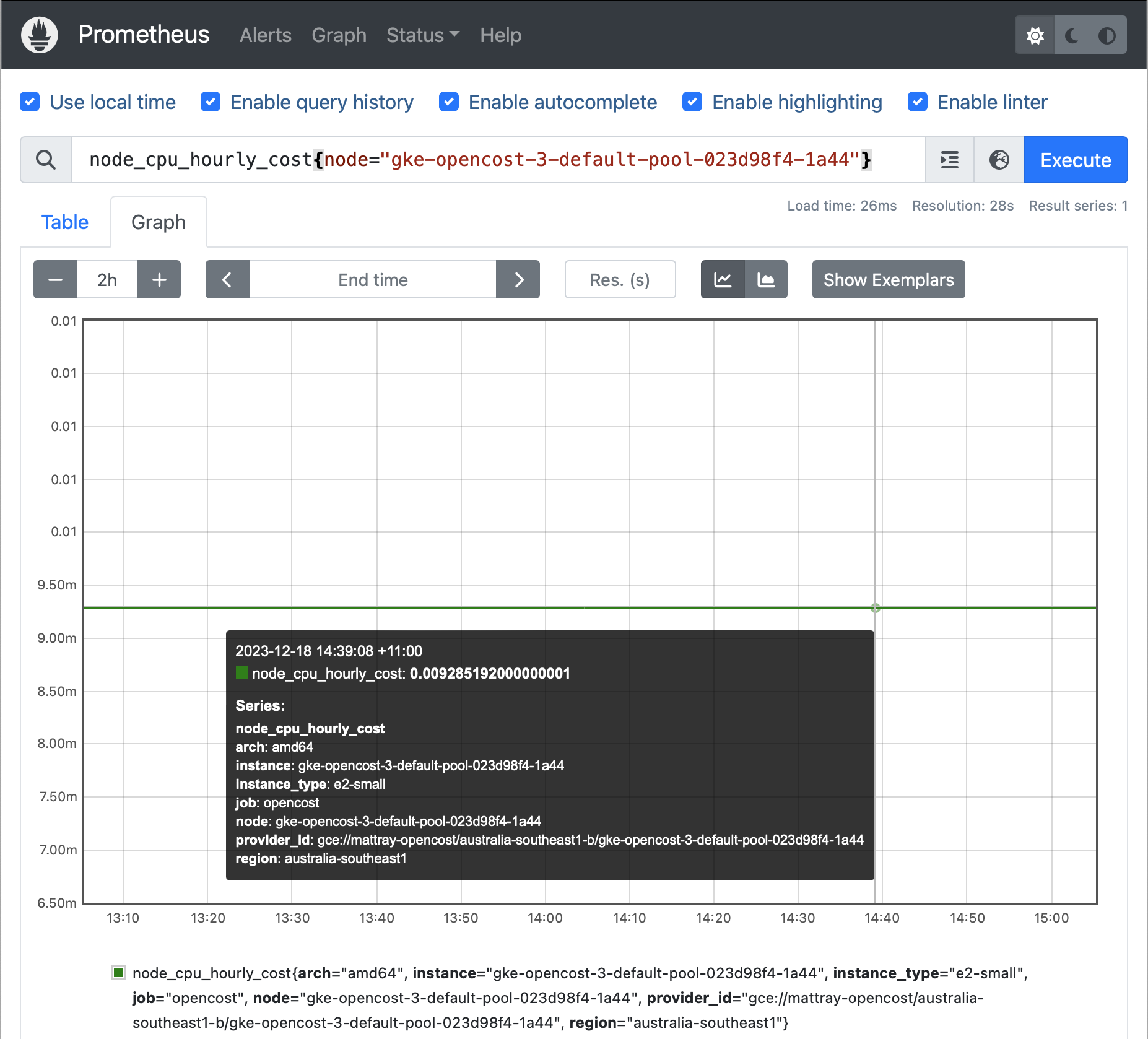The width and height of the screenshot is (1148, 1039).
Task: Run the query with Execute
Action: (1076, 160)
